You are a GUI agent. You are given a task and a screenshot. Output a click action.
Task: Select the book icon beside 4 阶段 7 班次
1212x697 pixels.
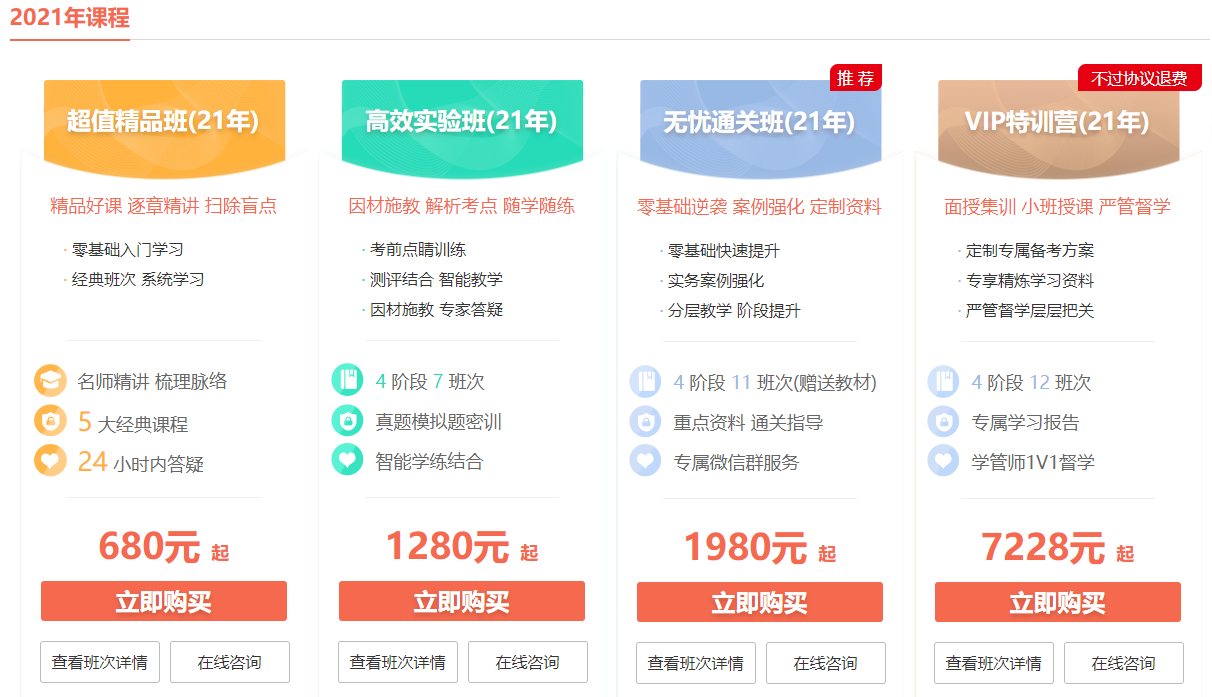348,380
